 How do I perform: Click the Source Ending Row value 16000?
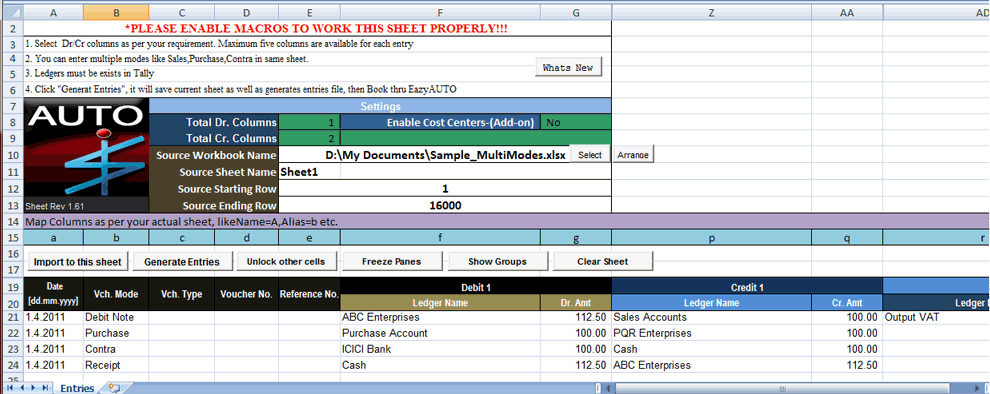444,205
